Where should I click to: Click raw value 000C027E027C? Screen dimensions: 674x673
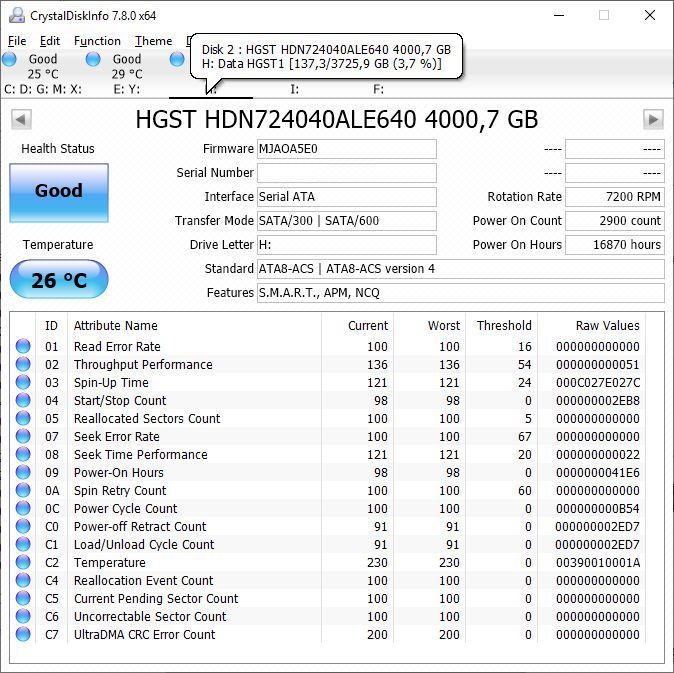(x=598, y=382)
